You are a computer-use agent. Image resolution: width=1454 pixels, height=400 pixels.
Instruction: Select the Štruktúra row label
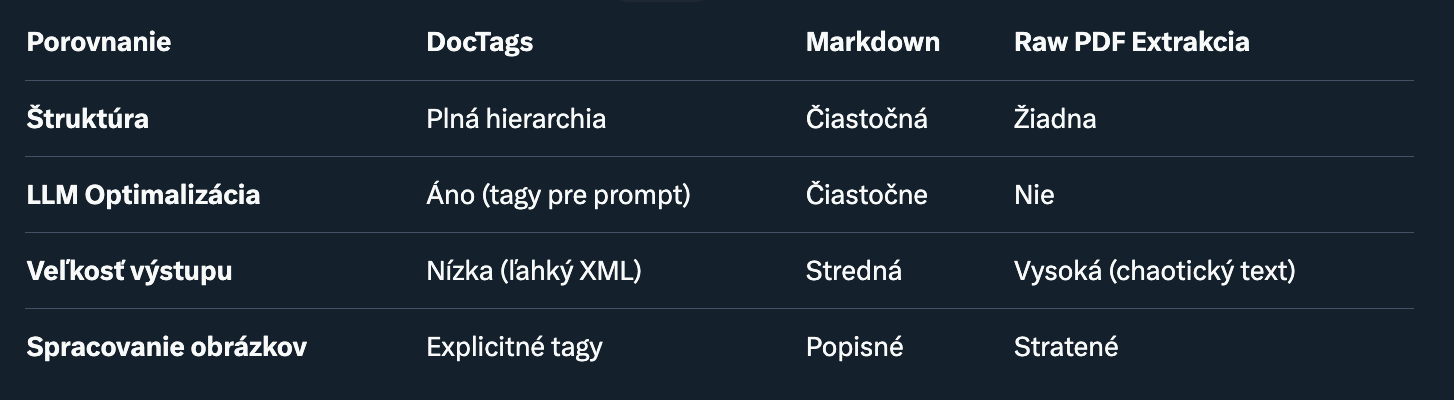87,118
